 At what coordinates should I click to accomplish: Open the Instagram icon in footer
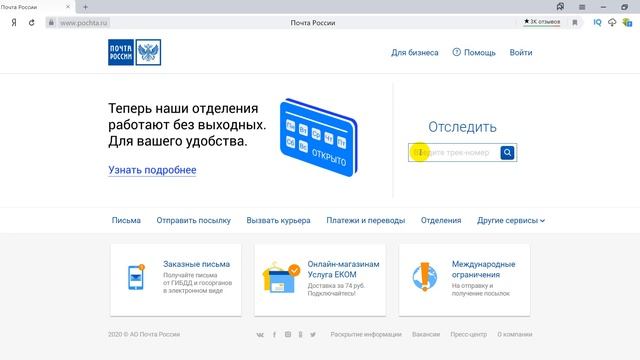click(288, 334)
